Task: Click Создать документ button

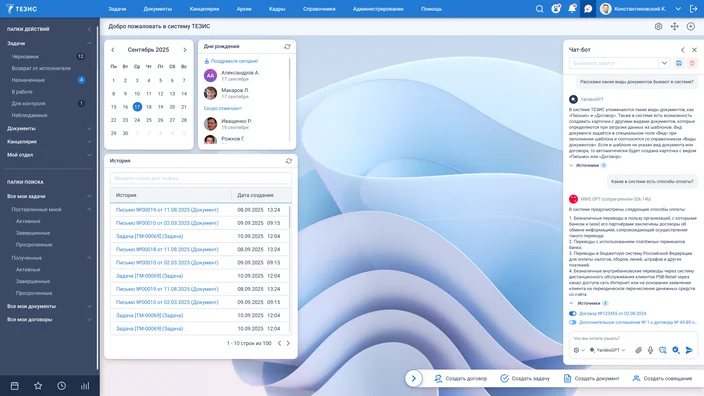Action: (x=591, y=378)
